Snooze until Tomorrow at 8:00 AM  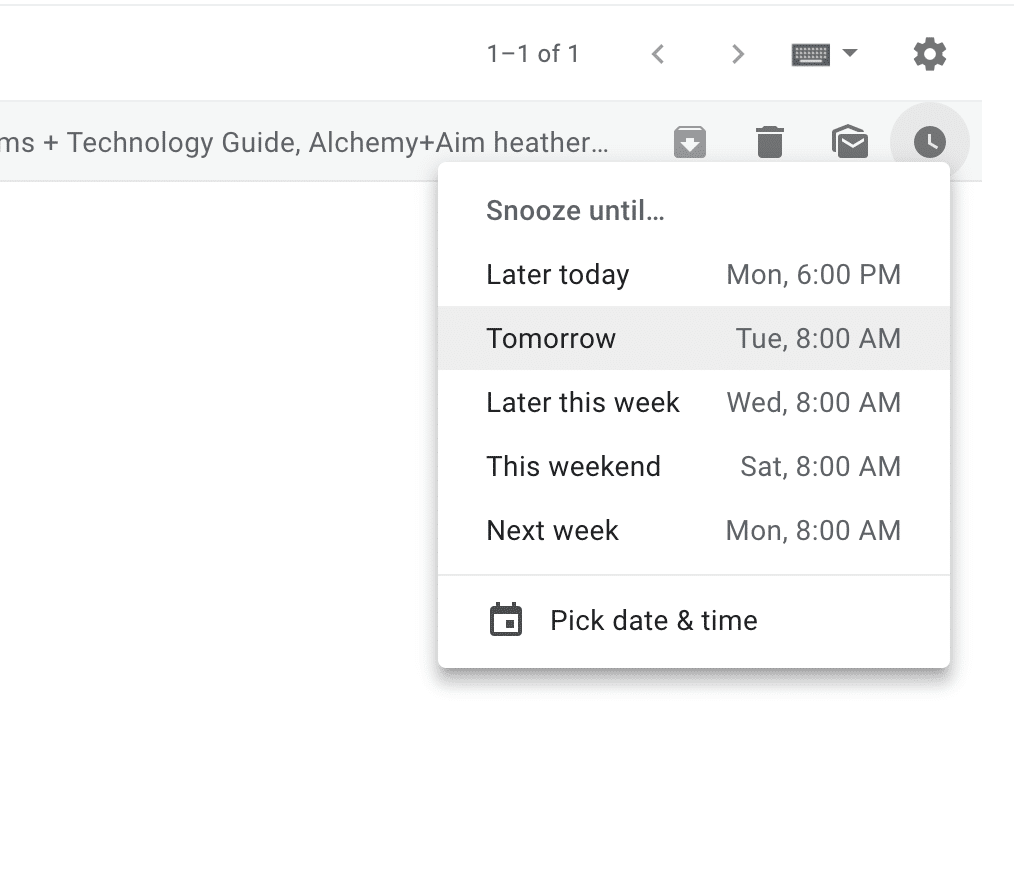[x=693, y=338]
